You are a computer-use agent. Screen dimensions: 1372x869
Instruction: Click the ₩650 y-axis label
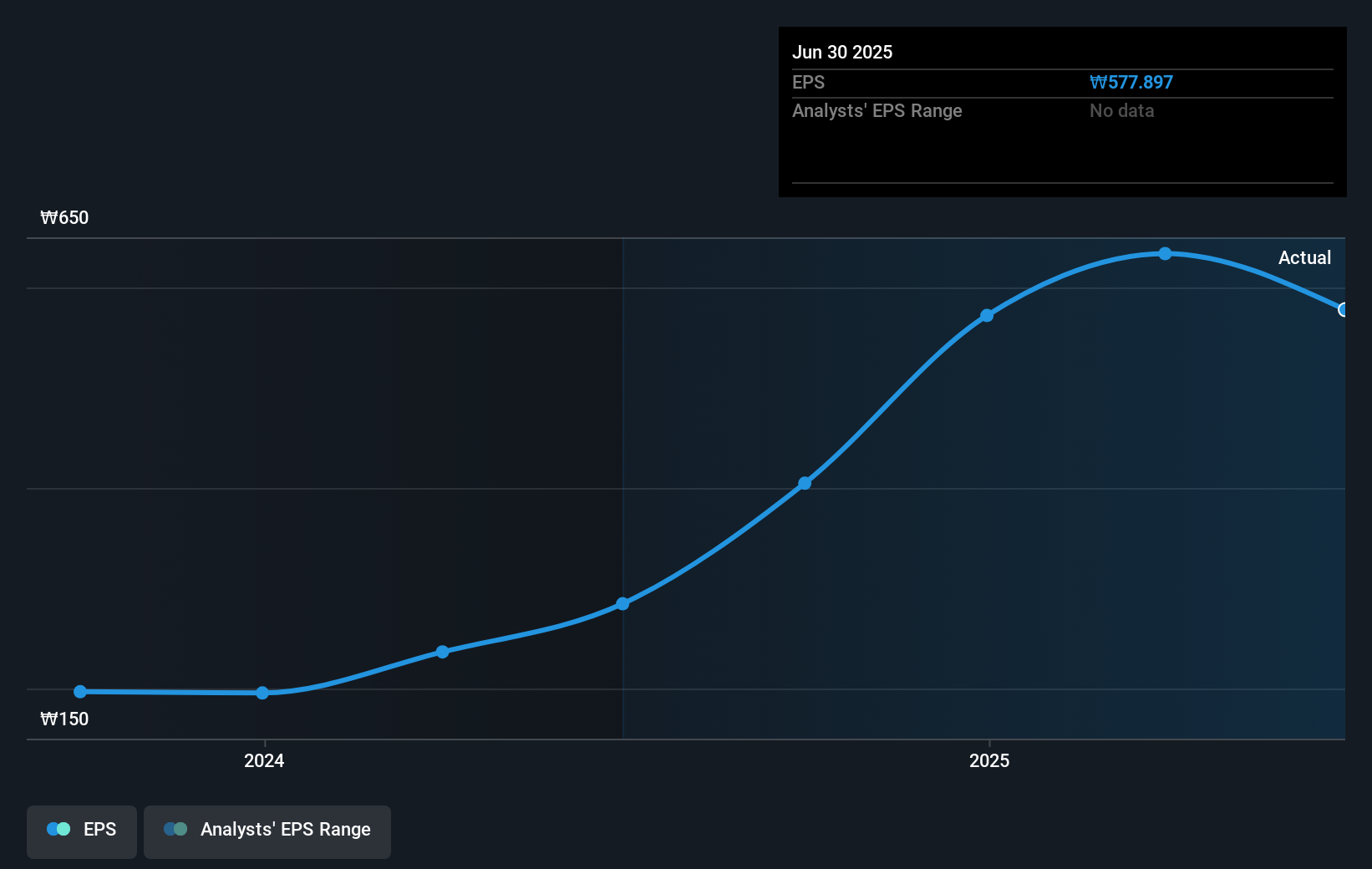(64, 217)
